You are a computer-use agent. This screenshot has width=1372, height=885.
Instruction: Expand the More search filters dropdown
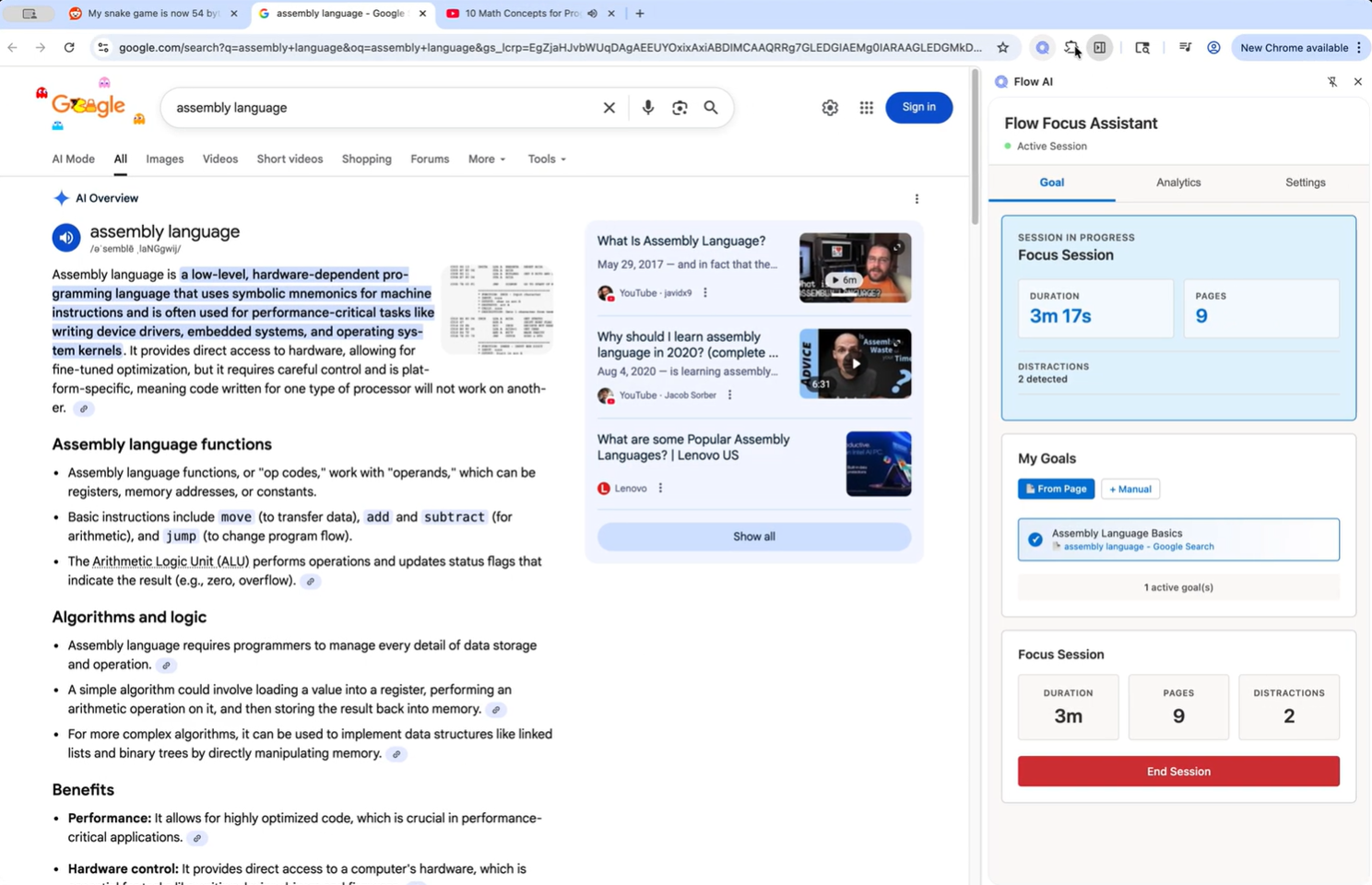[487, 159]
